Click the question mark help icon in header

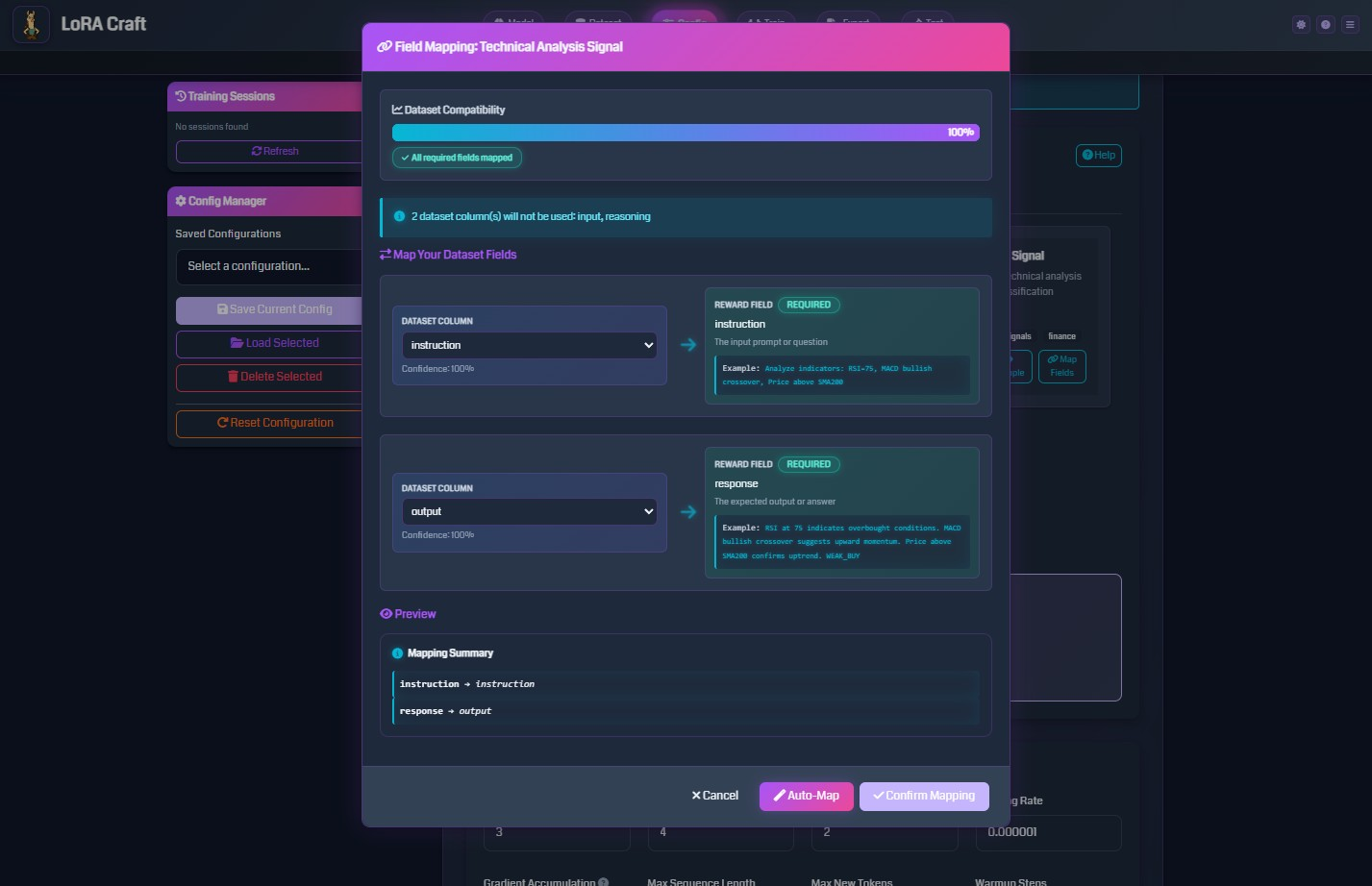click(1326, 25)
